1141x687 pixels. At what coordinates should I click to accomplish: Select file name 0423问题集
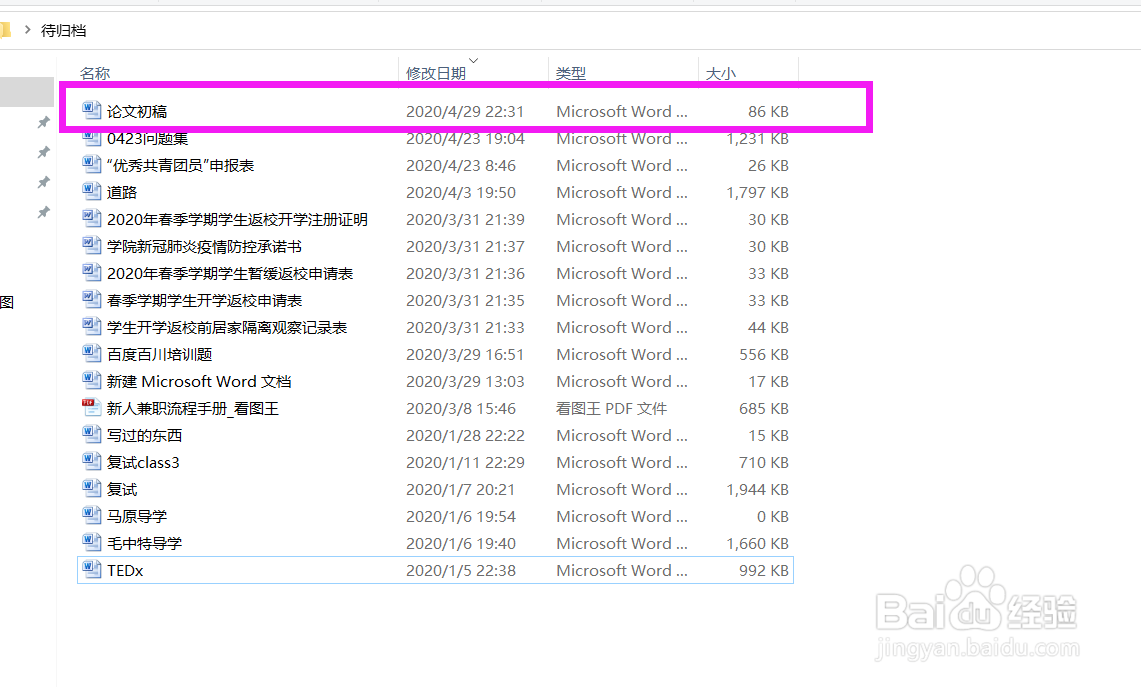147,138
